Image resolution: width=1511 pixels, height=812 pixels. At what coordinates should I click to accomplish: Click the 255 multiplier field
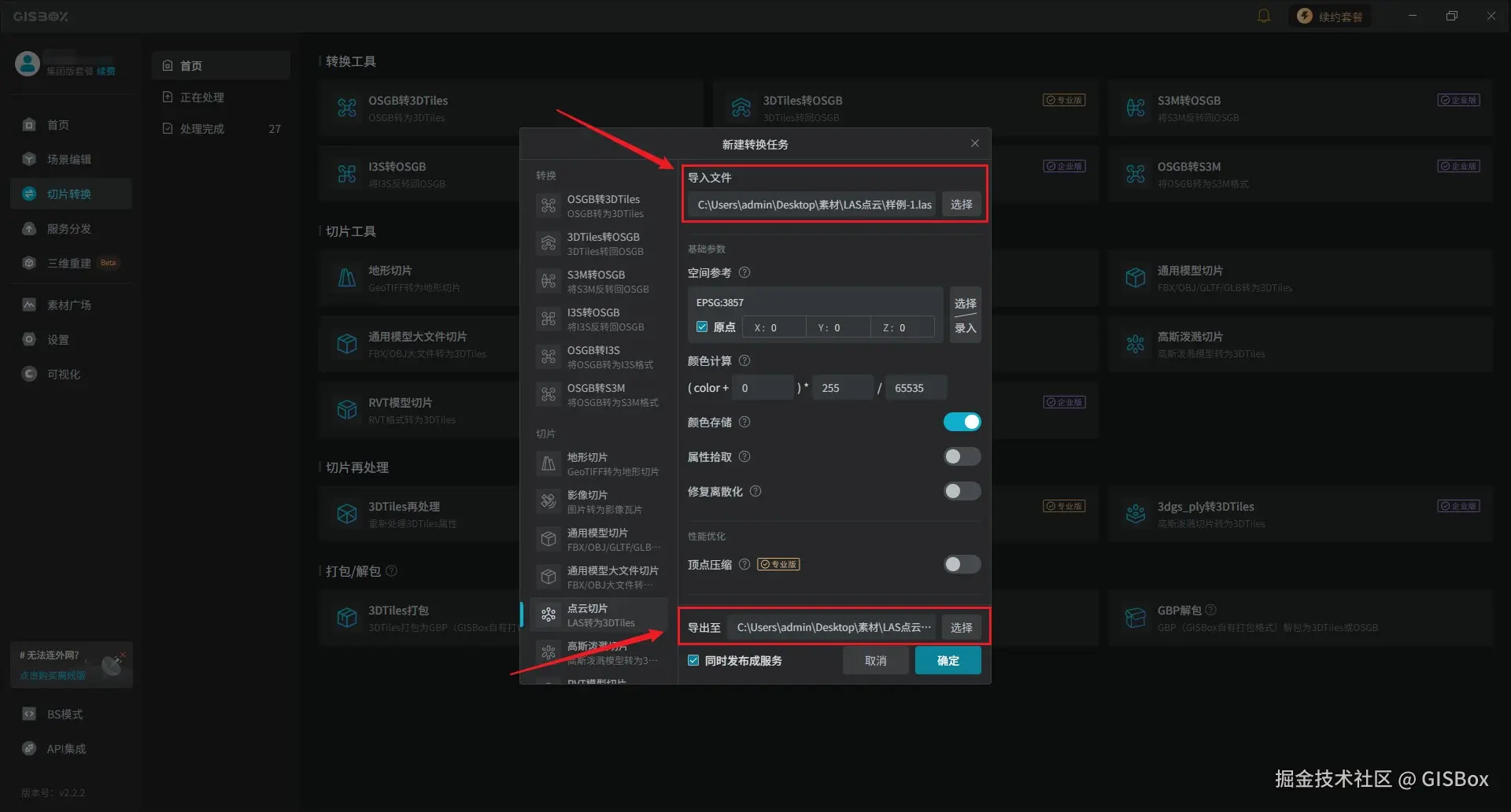coord(843,388)
